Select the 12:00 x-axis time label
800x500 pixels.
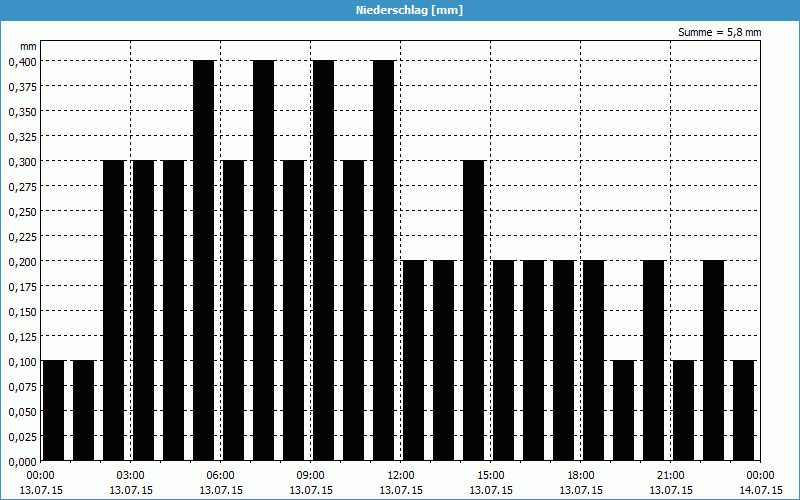[x=401, y=475]
